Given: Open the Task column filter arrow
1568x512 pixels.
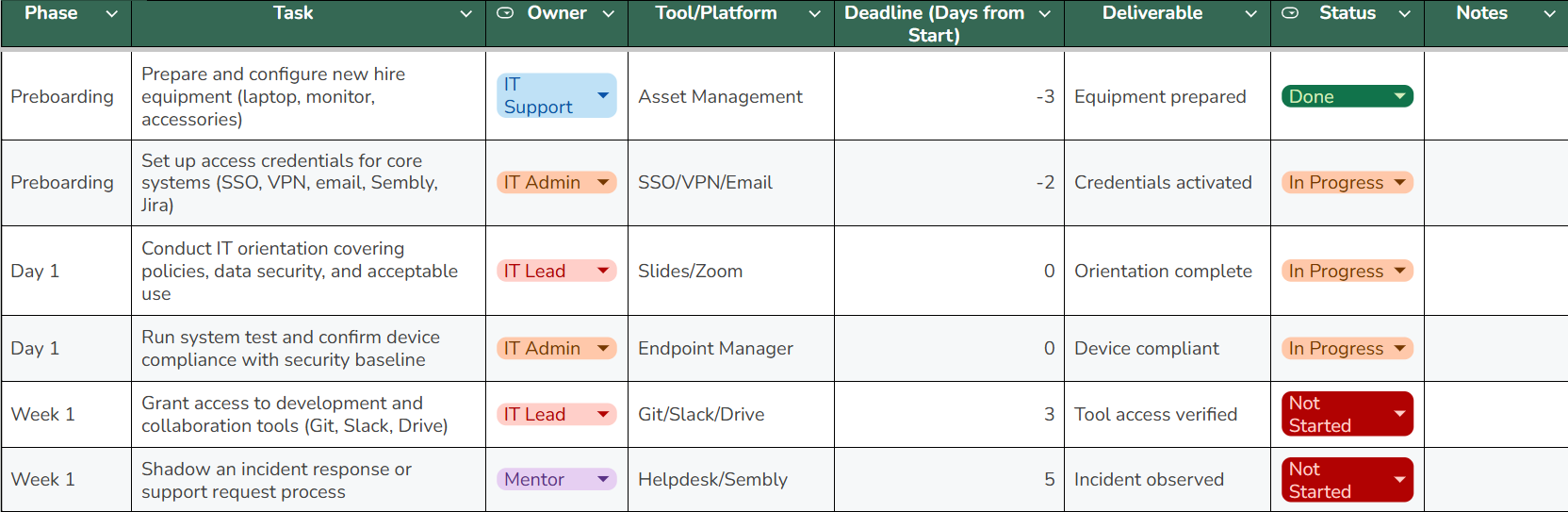Looking at the screenshot, I should tap(465, 14).
